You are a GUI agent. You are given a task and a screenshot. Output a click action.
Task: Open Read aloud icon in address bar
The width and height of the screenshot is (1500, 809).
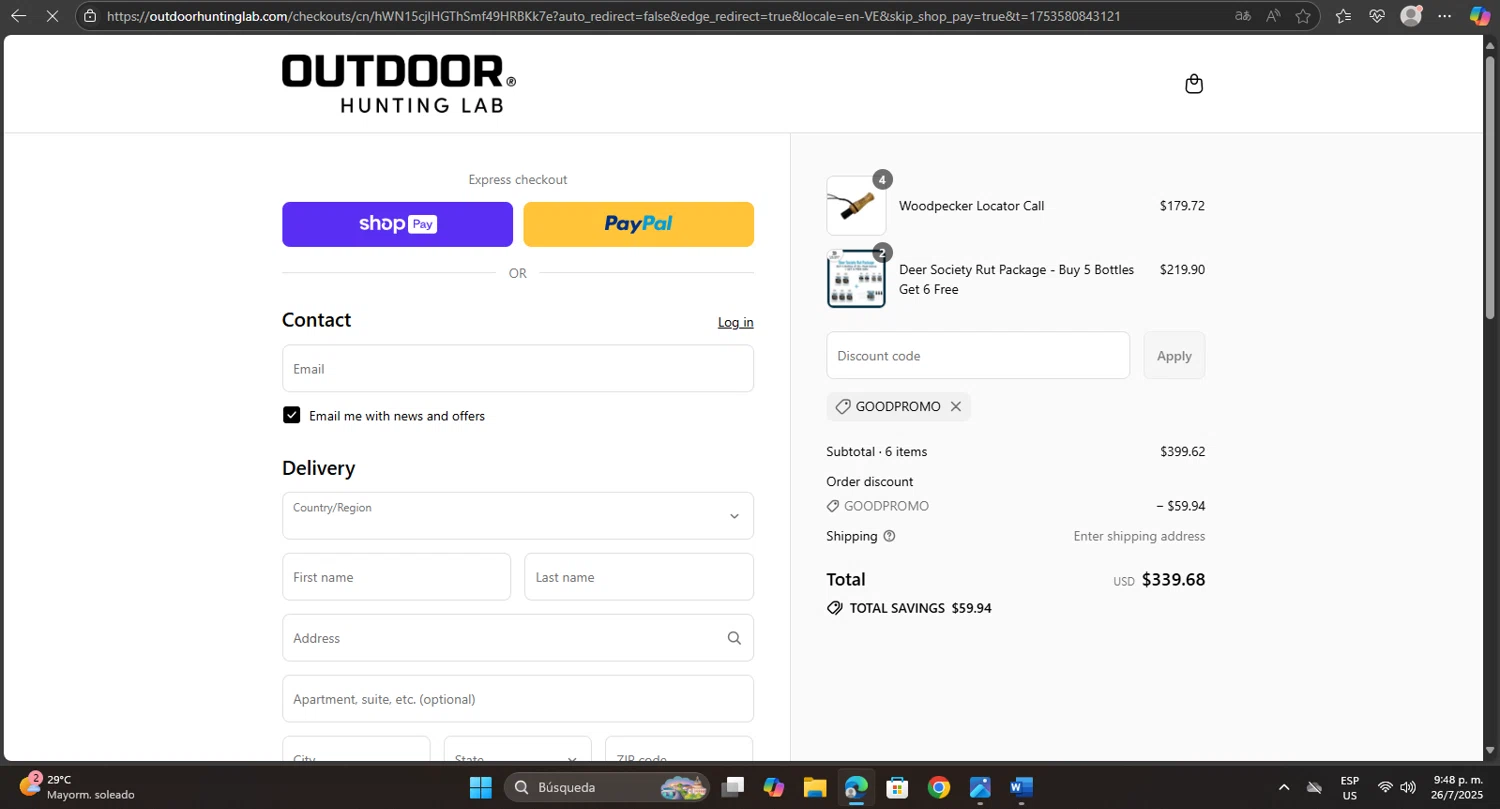[x=1273, y=16]
